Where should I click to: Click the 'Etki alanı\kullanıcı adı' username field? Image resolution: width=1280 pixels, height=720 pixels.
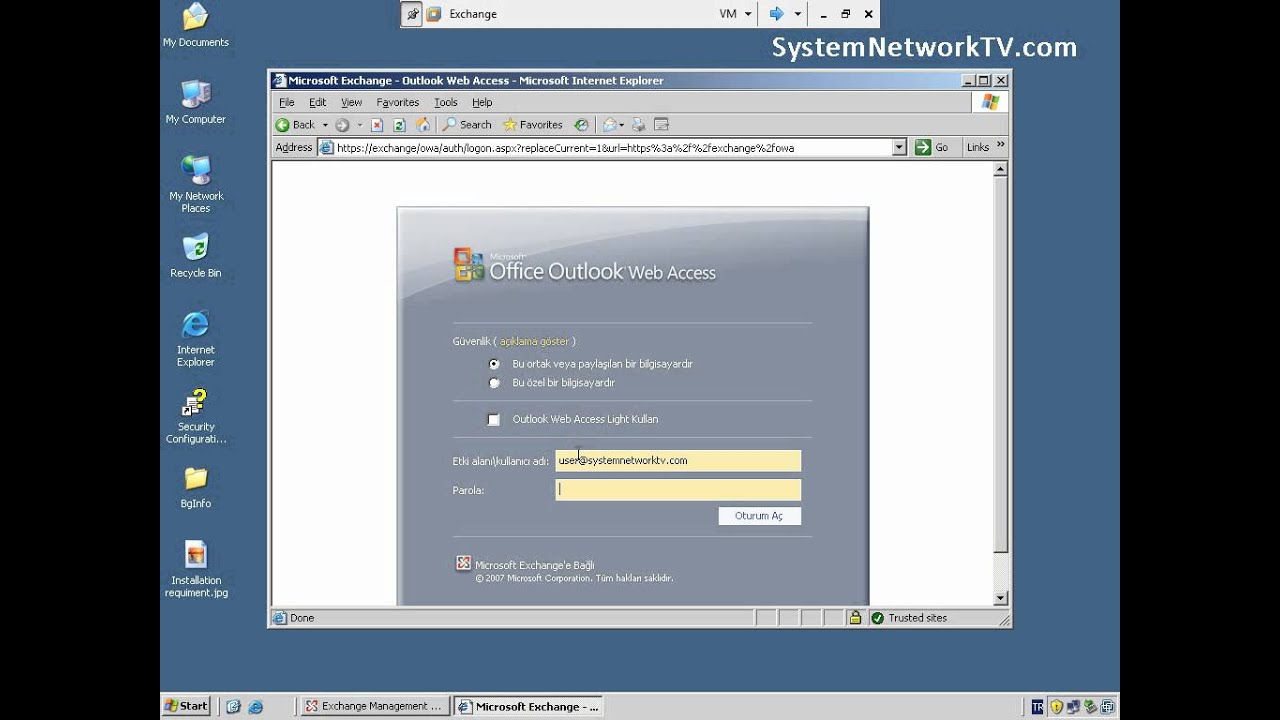(x=678, y=461)
